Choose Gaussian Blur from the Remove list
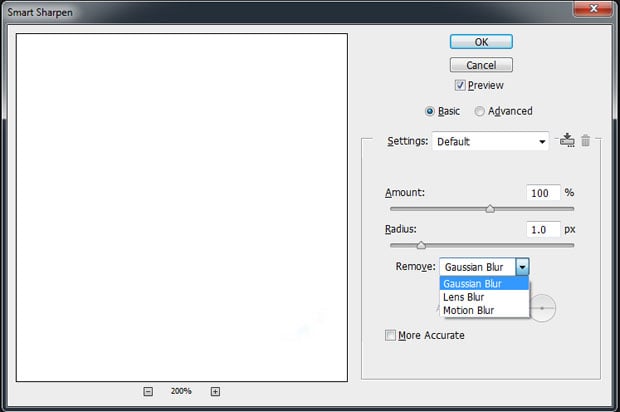The width and height of the screenshot is (620, 412). pos(484,283)
